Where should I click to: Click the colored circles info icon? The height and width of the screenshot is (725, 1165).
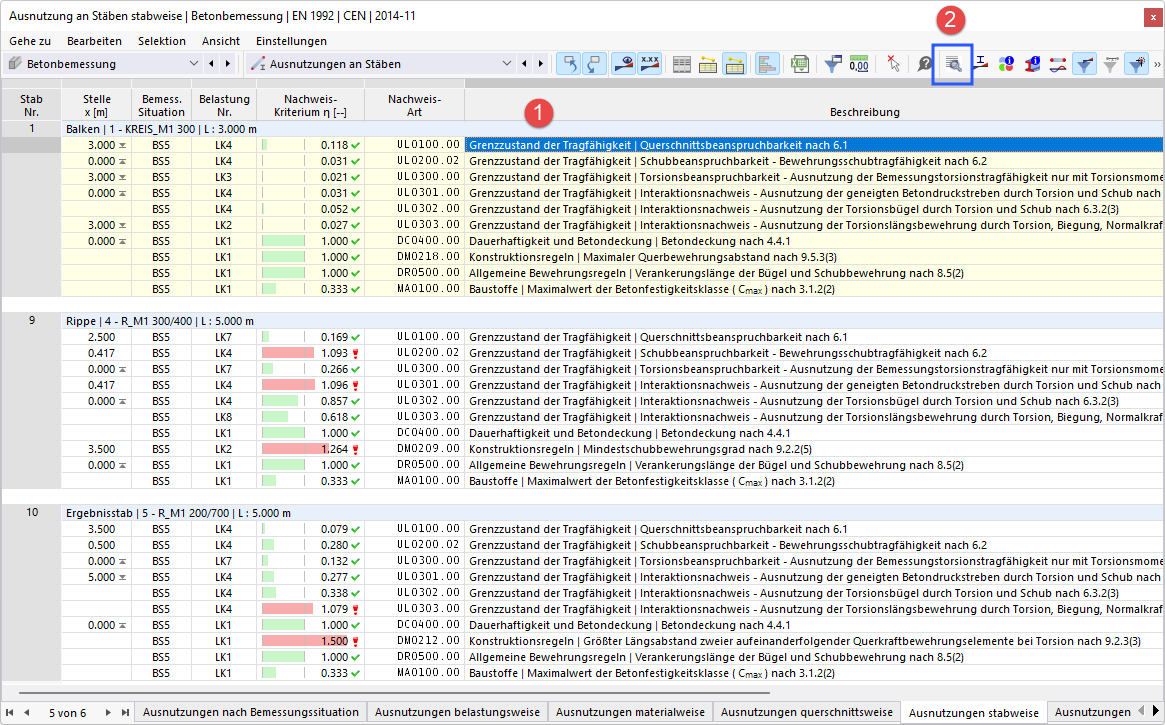pos(1006,65)
